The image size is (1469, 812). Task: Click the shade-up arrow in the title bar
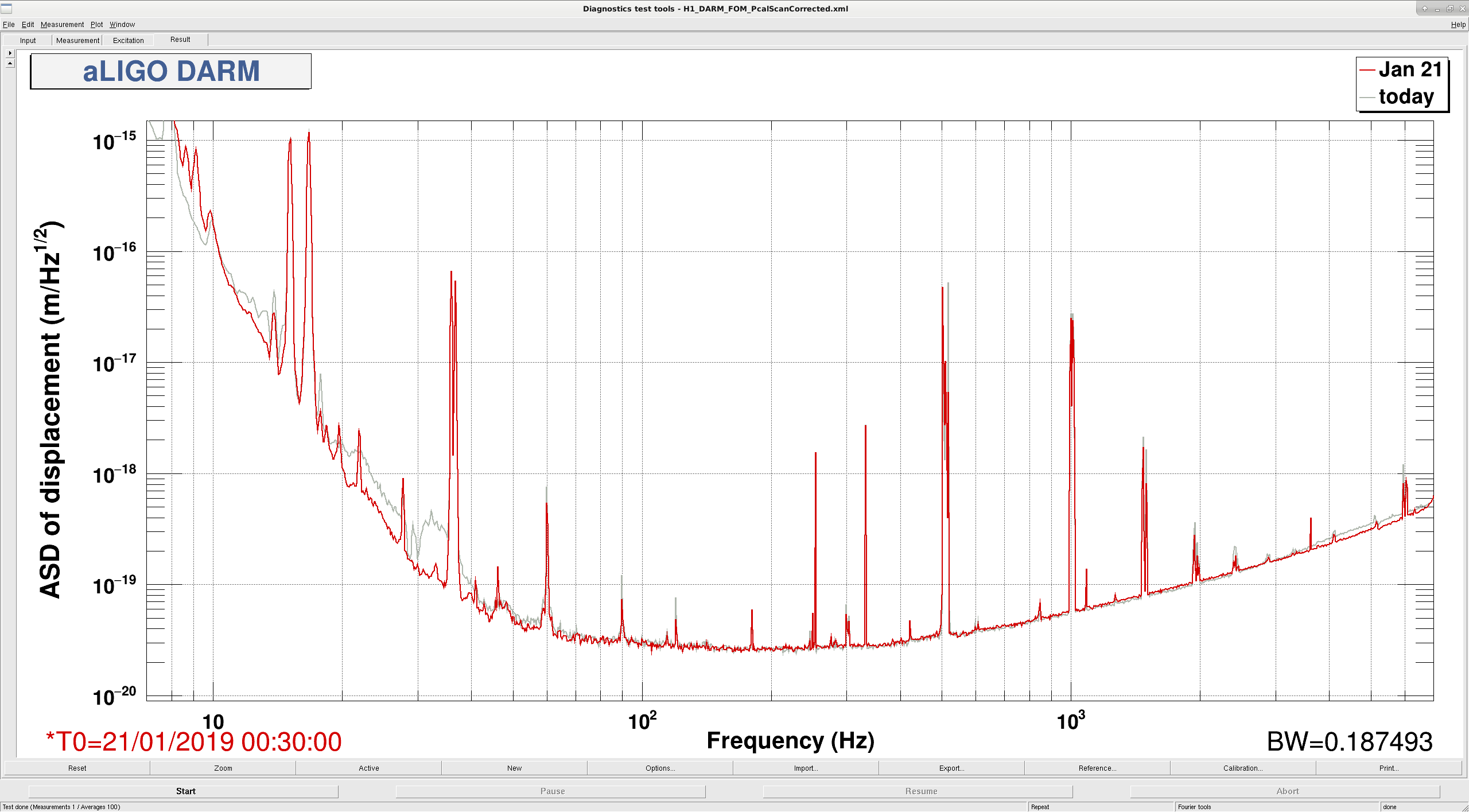1425,9
